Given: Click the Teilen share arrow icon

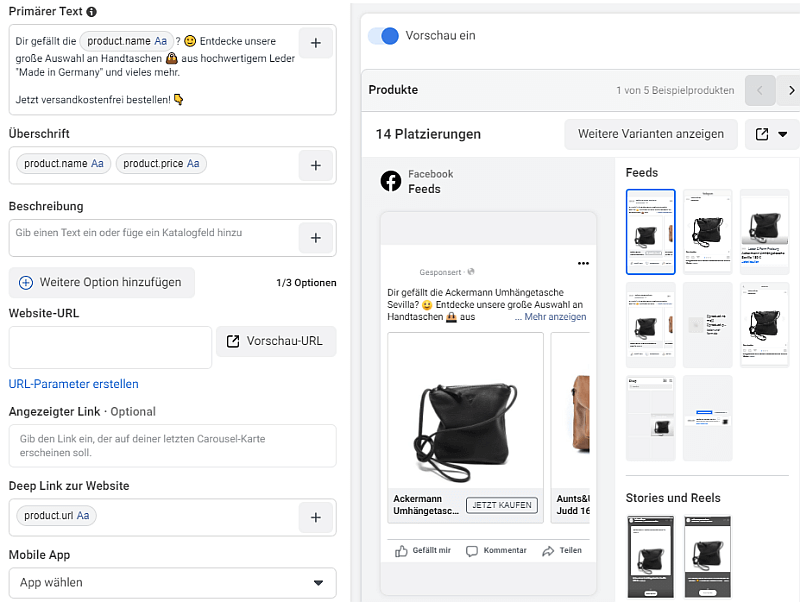Looking at the screenshot, I should point(548,551).
